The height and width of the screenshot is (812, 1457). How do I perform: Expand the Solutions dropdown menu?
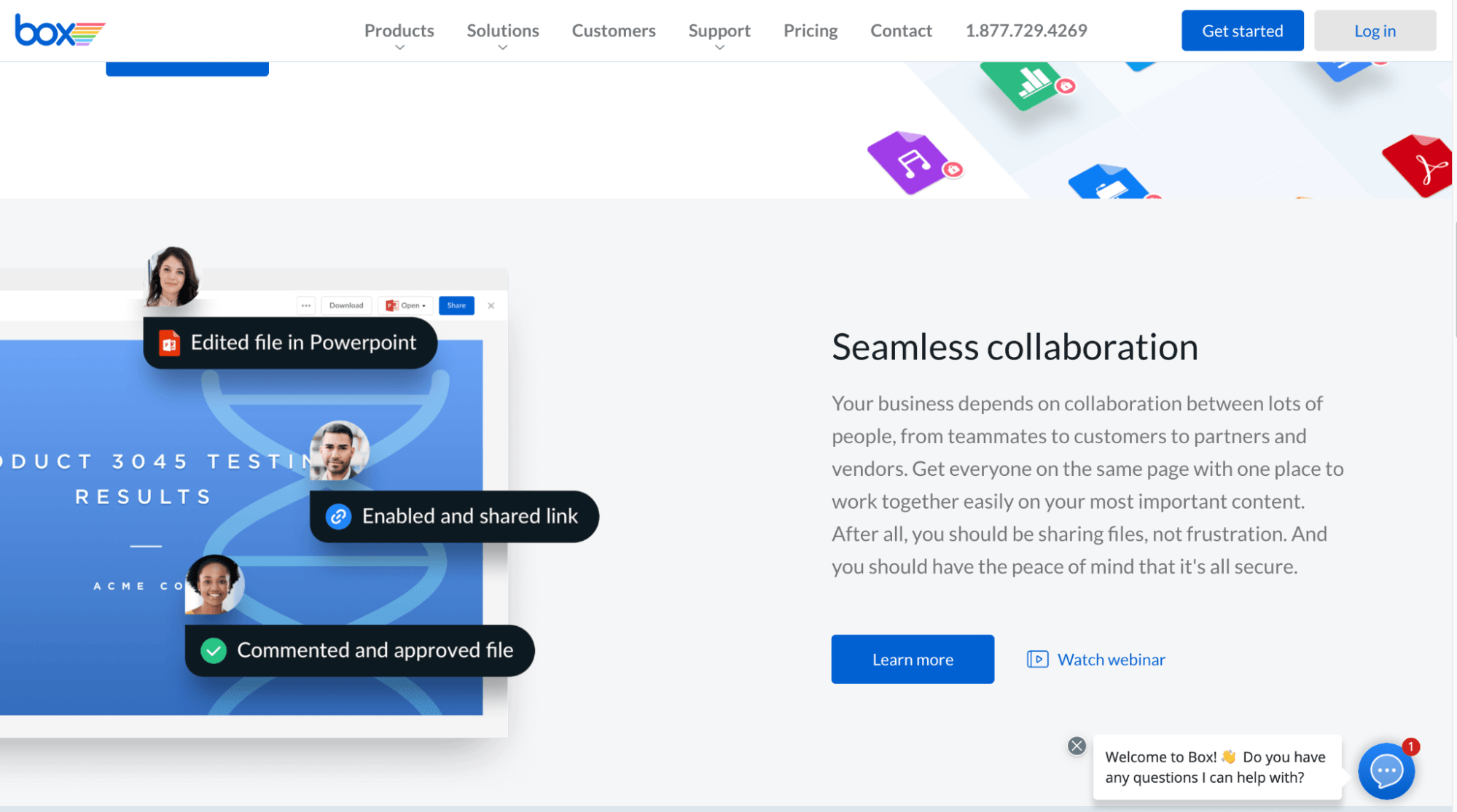[502, 30]
